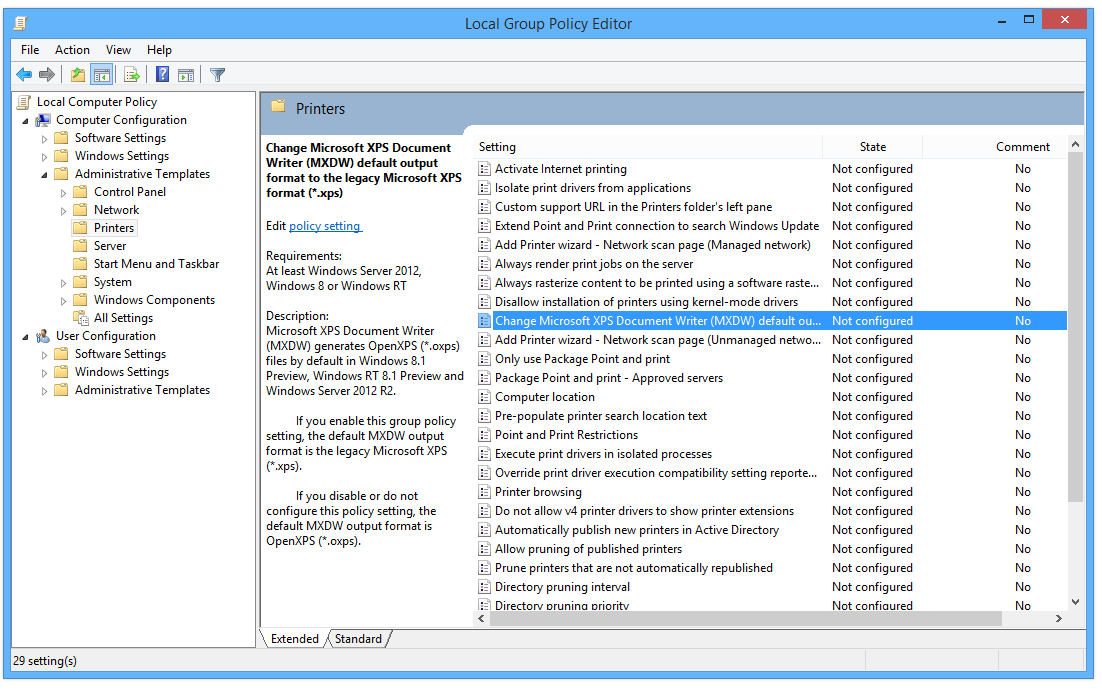This screenshot has width=1102, height=692.
Task: Click the folder icon beside Start Menu and Taskbar
Action: point(81,264)
